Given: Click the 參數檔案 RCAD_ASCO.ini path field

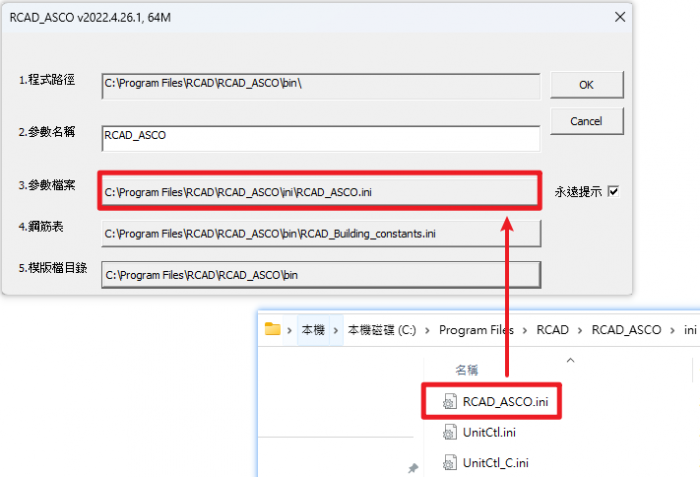Looking at the screenshot, I should click(x=320, y=192).
